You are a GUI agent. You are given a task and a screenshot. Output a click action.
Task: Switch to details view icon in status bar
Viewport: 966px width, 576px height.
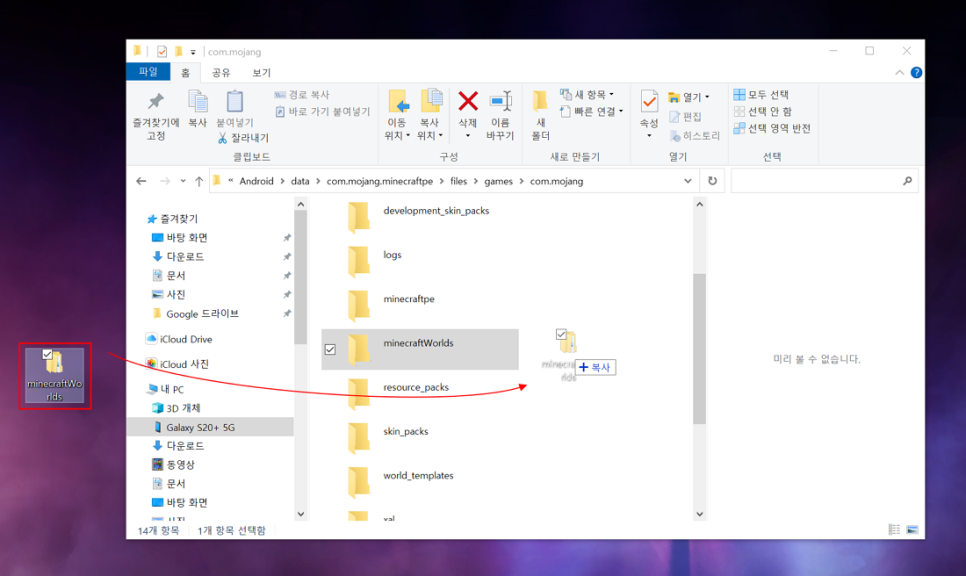pos(895,530)
